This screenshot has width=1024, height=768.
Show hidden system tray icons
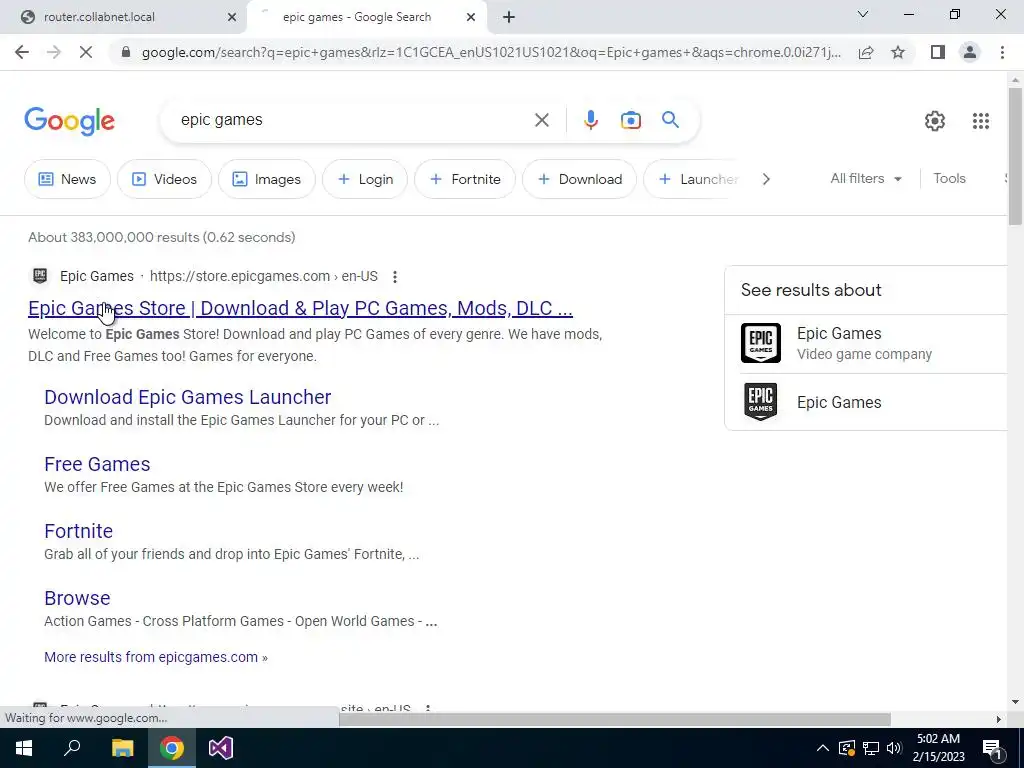click(823, 748)
